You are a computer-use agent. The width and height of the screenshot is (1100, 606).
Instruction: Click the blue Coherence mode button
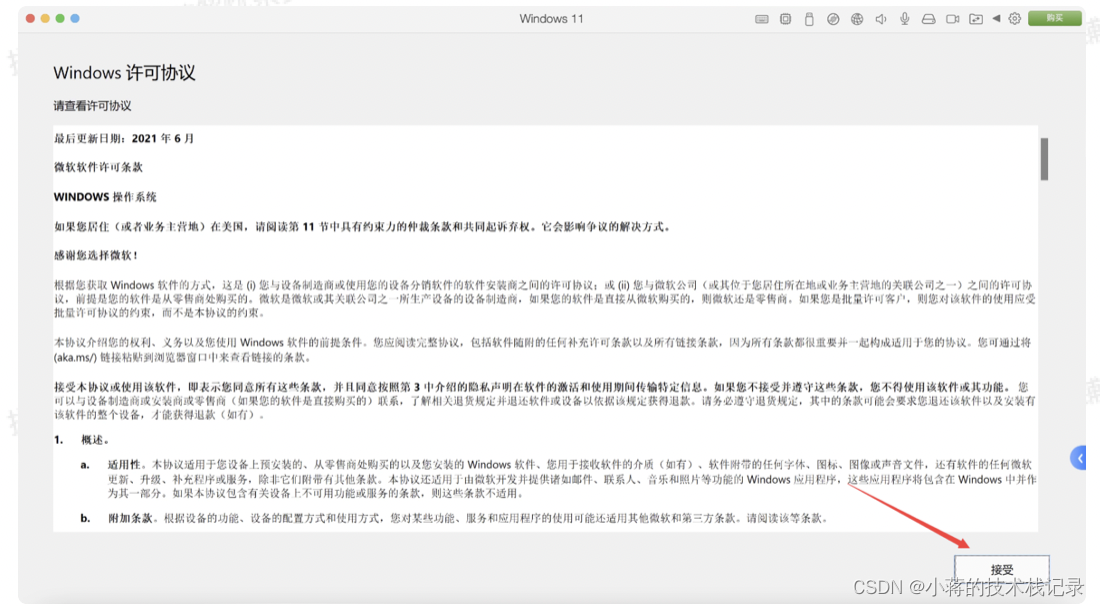[75, 18]
